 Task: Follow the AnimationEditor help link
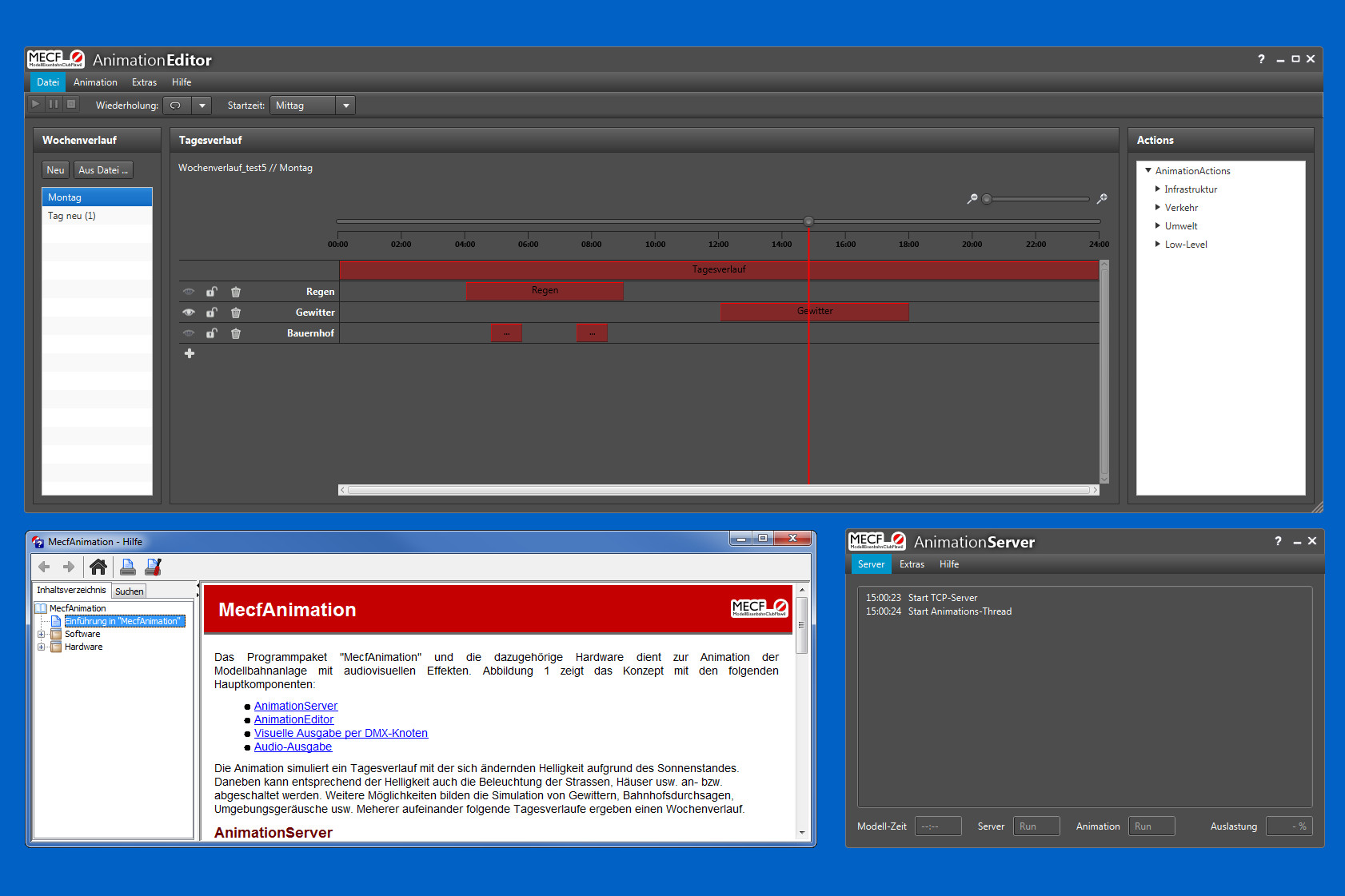tap(293, 719)
